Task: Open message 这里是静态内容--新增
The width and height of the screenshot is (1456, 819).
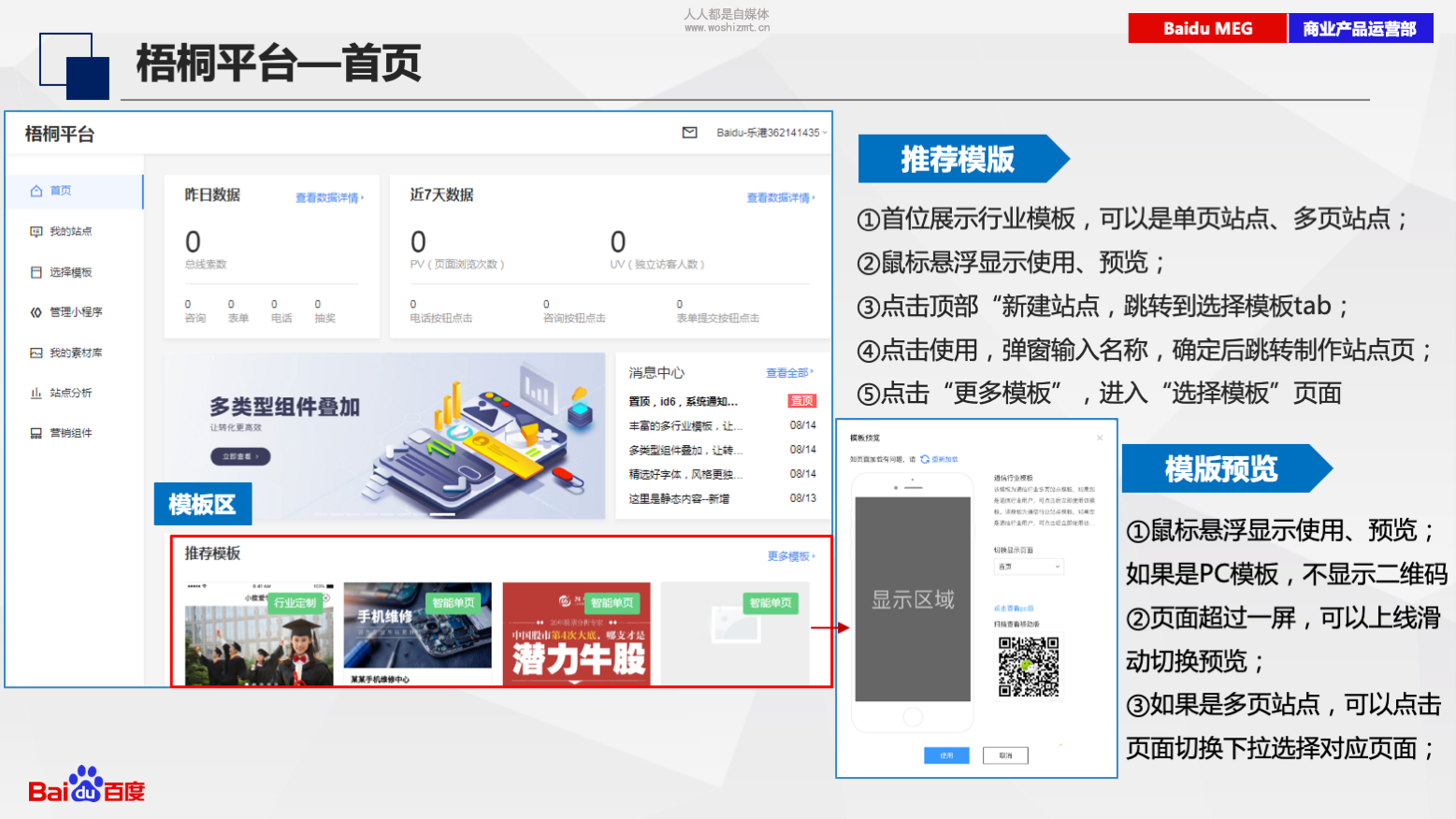Action: 679,498
